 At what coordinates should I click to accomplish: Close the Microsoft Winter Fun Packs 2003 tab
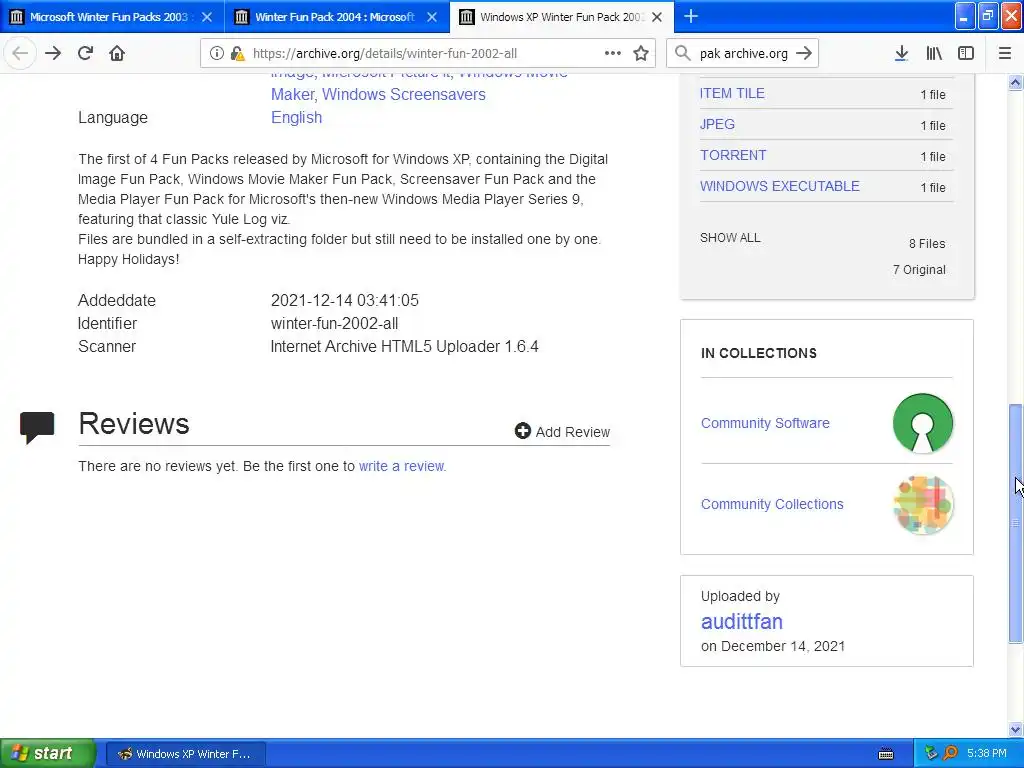[x=207, y=17]
